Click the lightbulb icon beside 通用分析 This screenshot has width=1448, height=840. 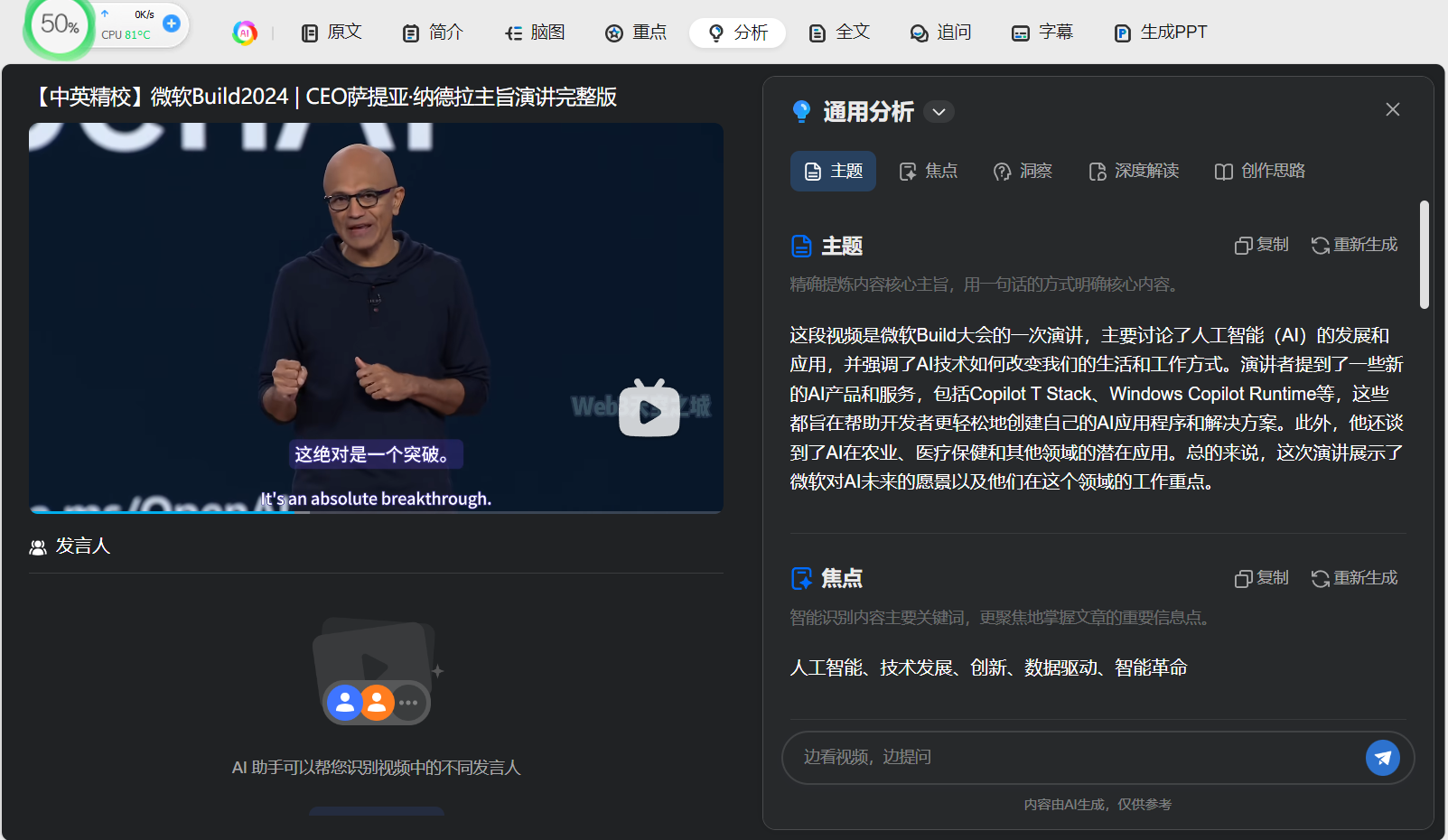[x=800, y=111]
